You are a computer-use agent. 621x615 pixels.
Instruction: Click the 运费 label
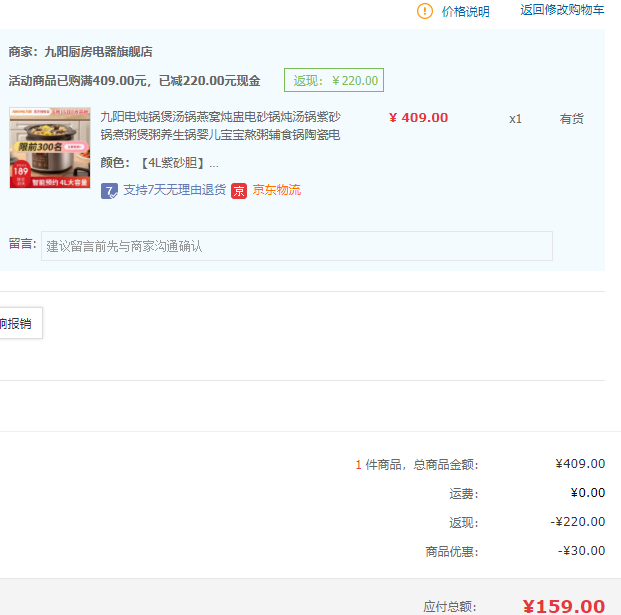464,493
